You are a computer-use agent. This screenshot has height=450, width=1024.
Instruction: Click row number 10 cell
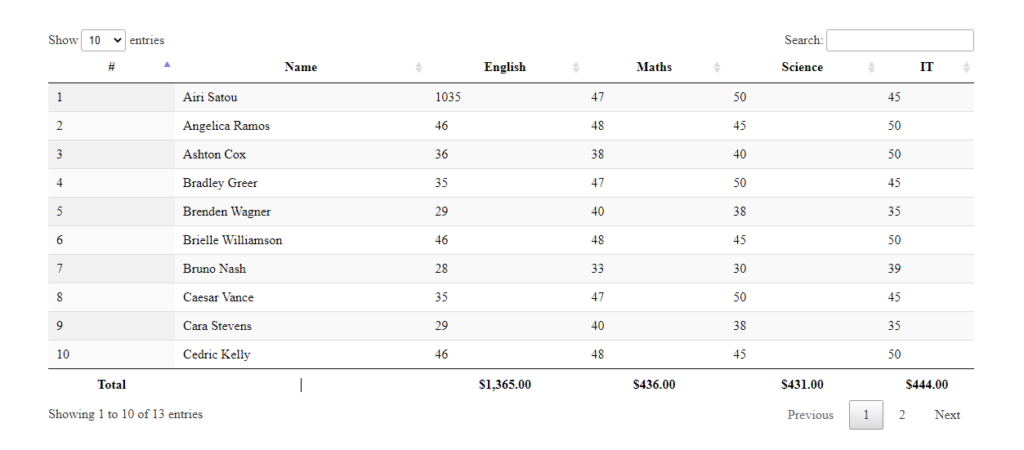112,355
